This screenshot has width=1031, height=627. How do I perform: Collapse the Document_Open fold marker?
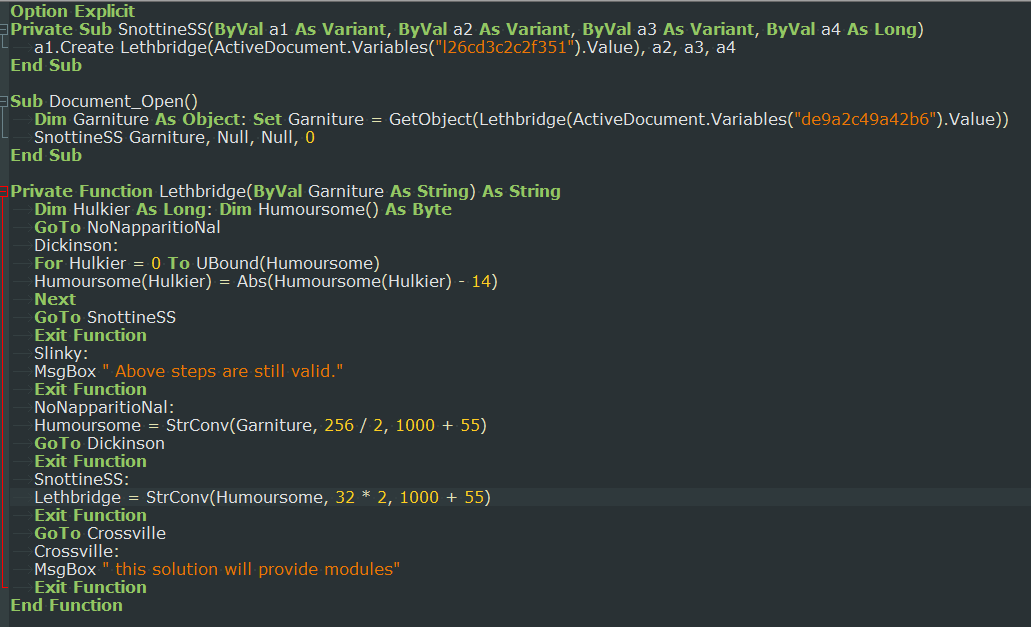tap(5, 101)
